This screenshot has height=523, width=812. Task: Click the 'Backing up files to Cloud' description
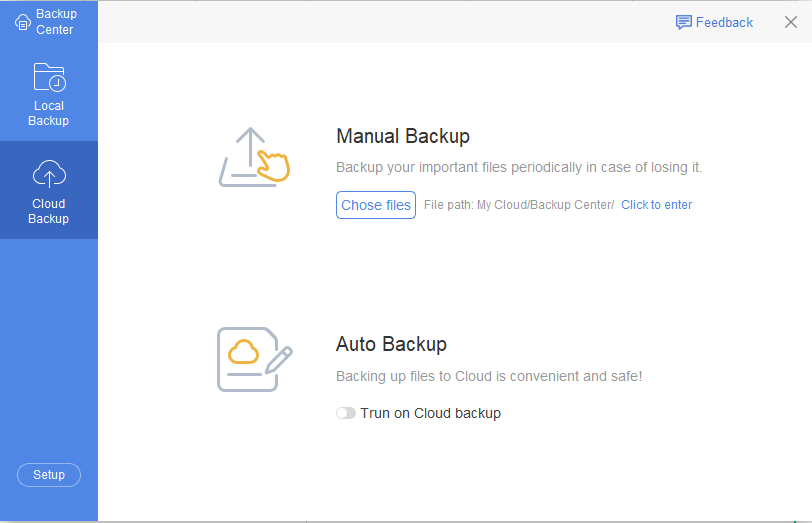click(x=489, y=377)
